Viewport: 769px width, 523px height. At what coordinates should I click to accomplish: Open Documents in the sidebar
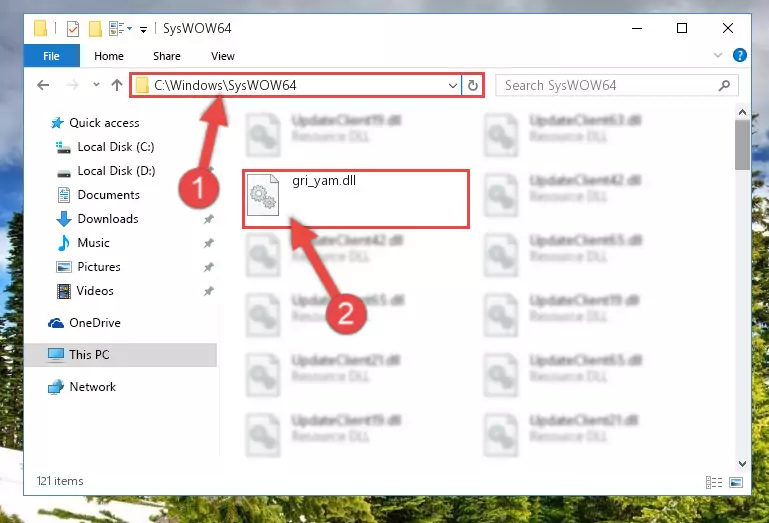108,195
